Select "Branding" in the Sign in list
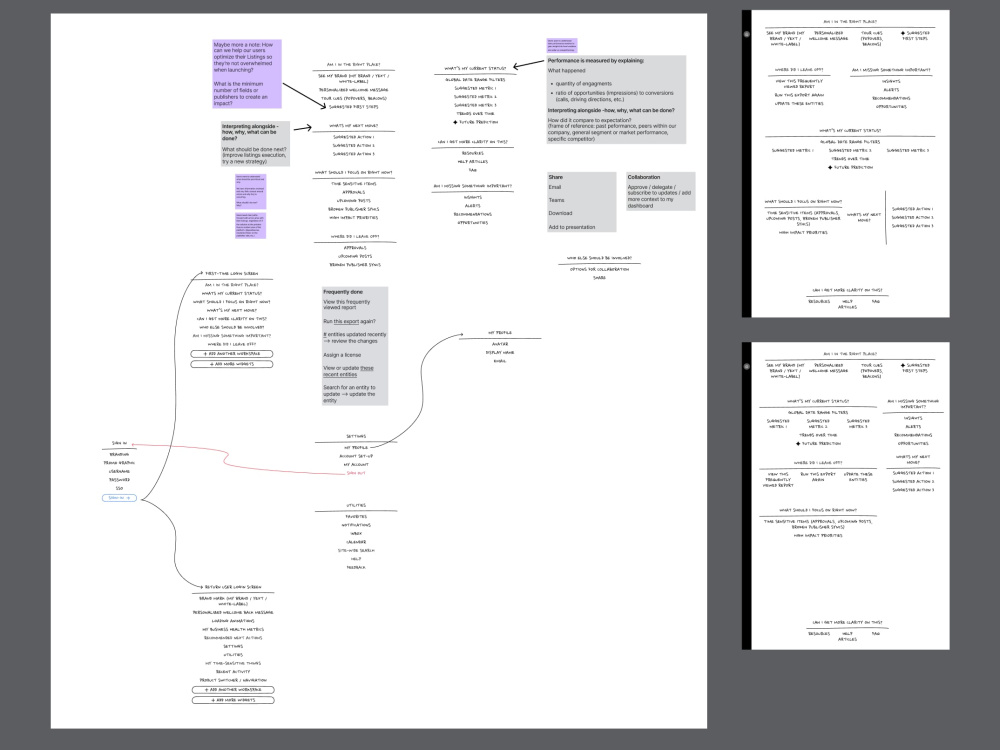The image size is (1000, 750). pos(119,454)
